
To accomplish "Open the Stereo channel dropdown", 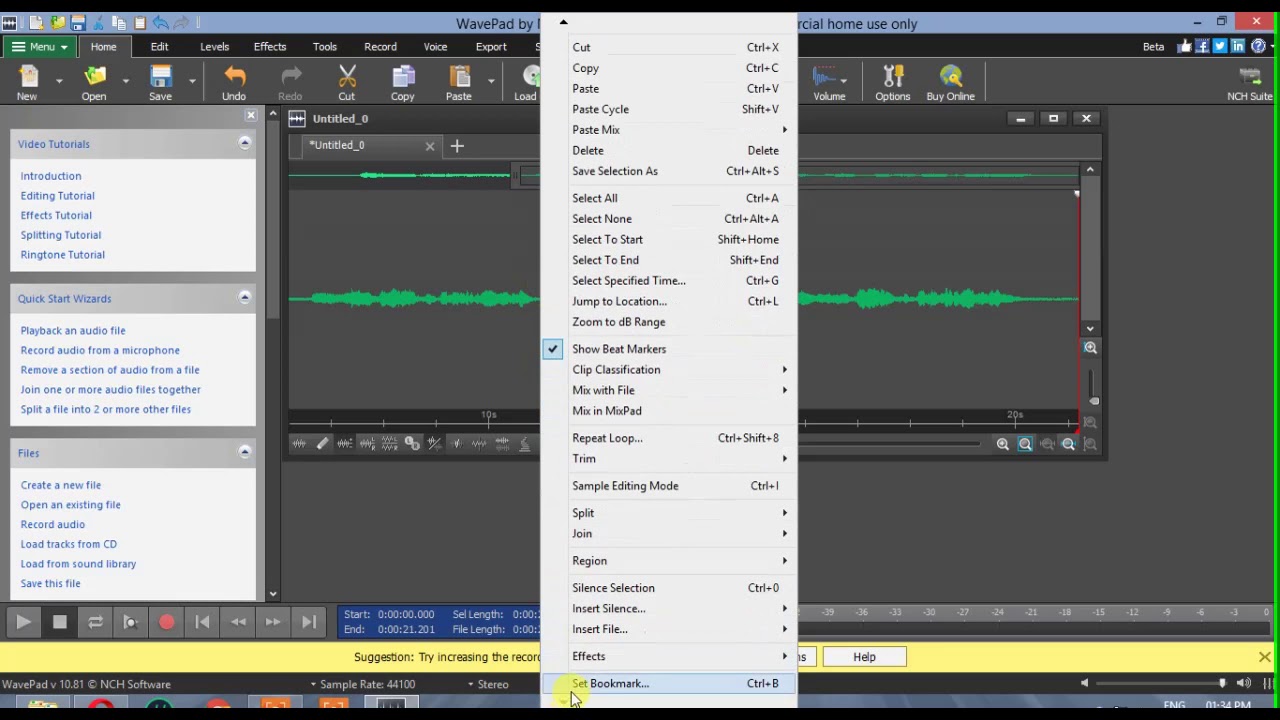I will point(489,684).
